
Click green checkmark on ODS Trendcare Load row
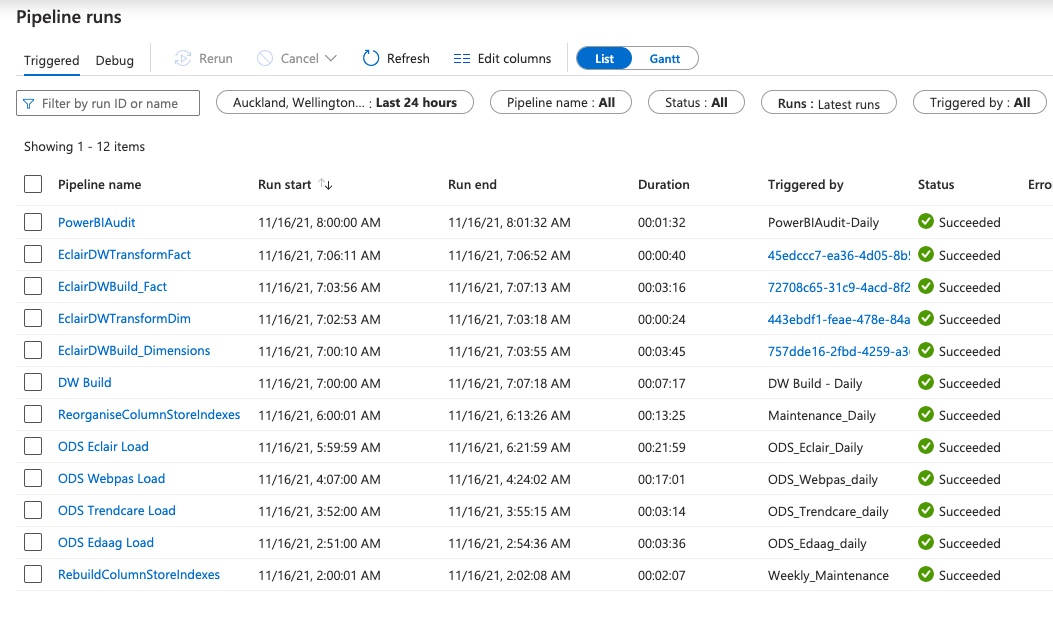click(926, 510)
